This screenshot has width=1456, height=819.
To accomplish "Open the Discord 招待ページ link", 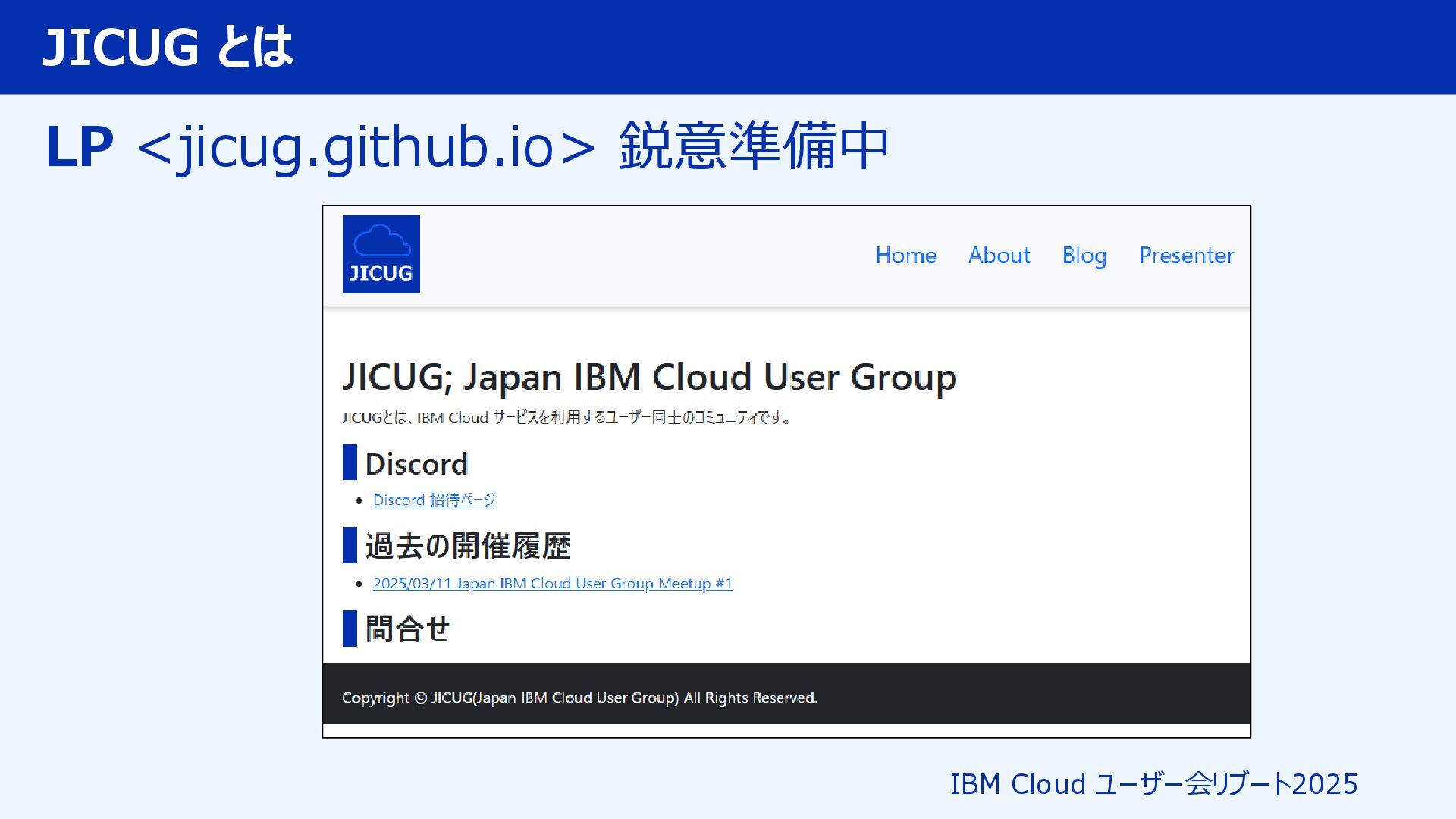I will (x=434, y=500).
